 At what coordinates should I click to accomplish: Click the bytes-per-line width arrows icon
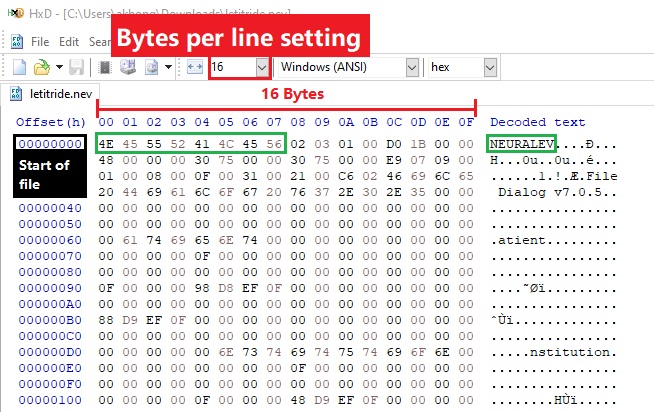pyautogui.click(x=195, y=68)
